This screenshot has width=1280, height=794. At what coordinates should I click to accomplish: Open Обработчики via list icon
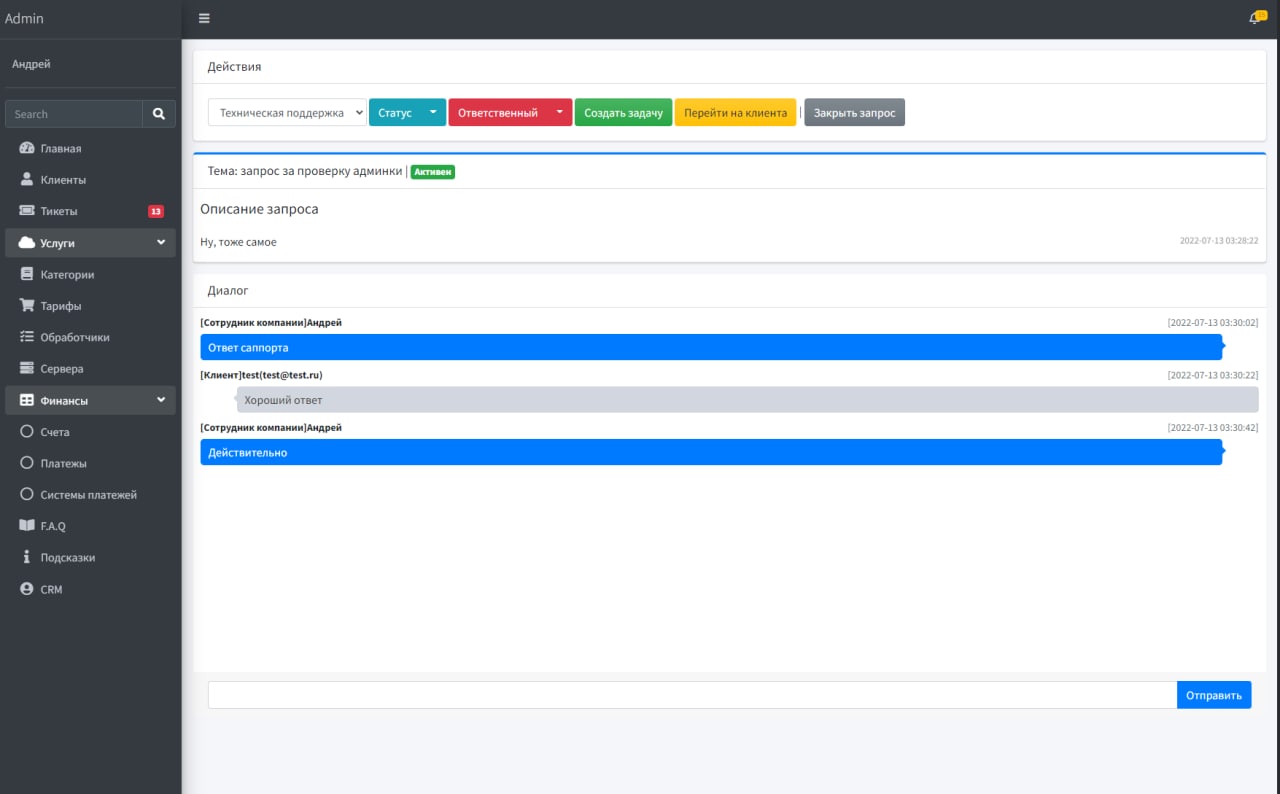(x=27, y=337)
